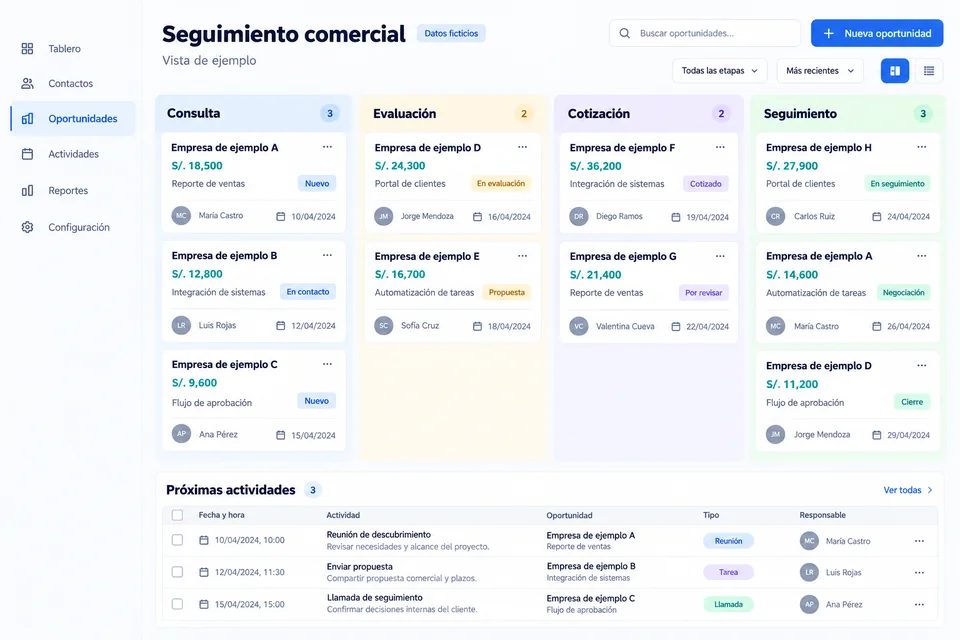This screenshot has height=640, width=960.
Task: Click the Llamada type pill
Action: [728, 604]
